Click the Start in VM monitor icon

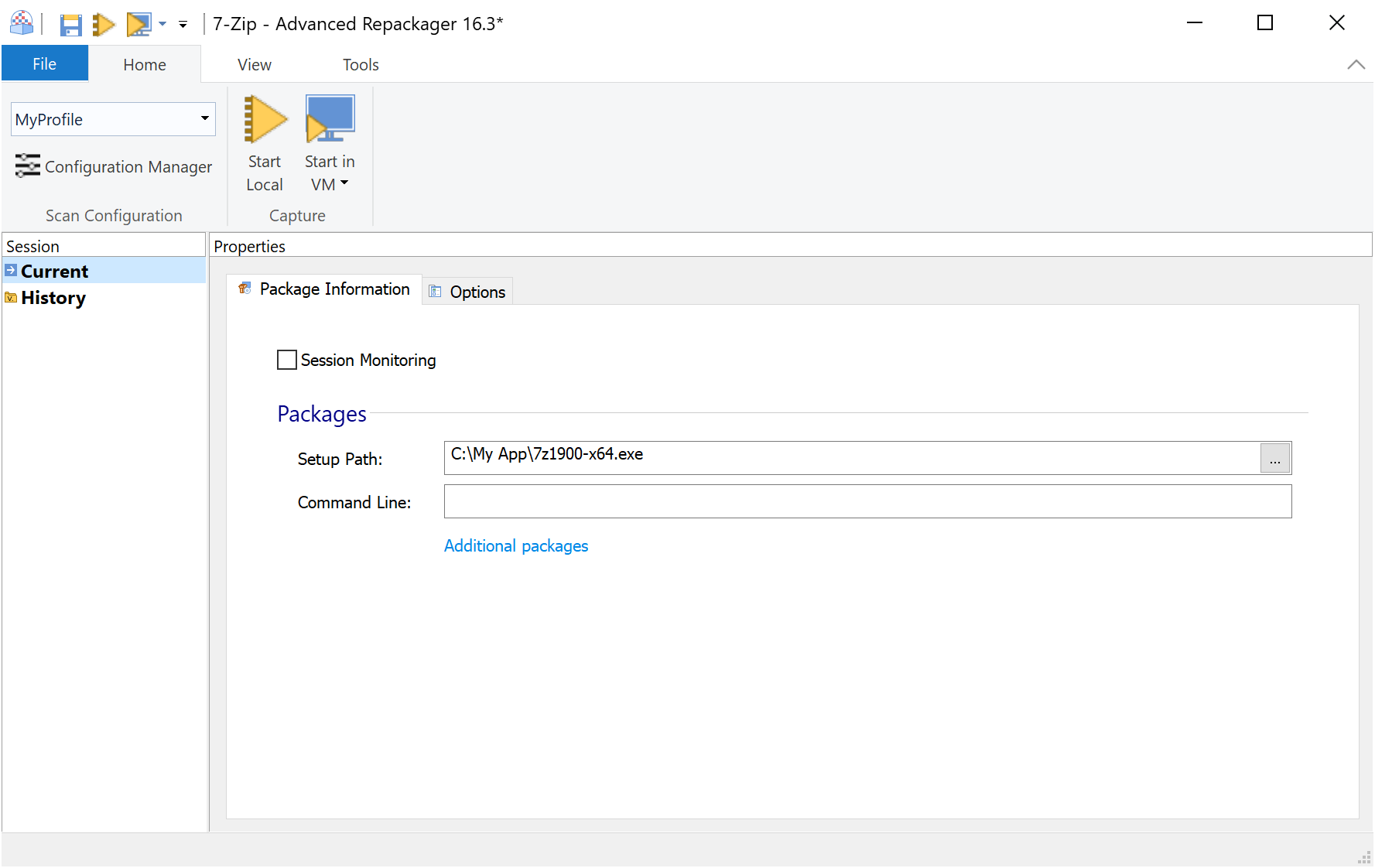pos(330,119)
